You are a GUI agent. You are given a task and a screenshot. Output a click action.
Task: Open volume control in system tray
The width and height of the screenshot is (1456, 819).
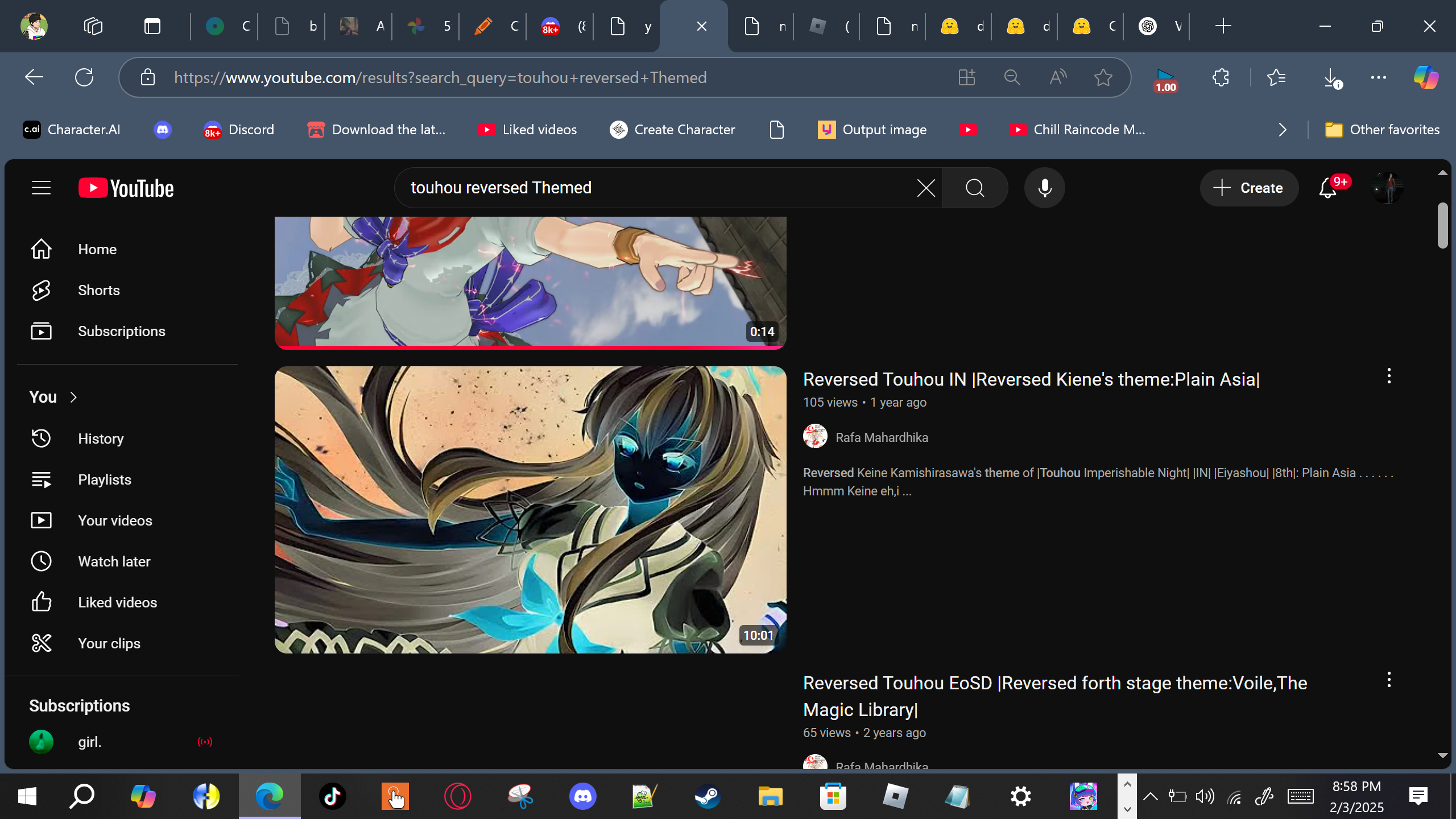1205,796
